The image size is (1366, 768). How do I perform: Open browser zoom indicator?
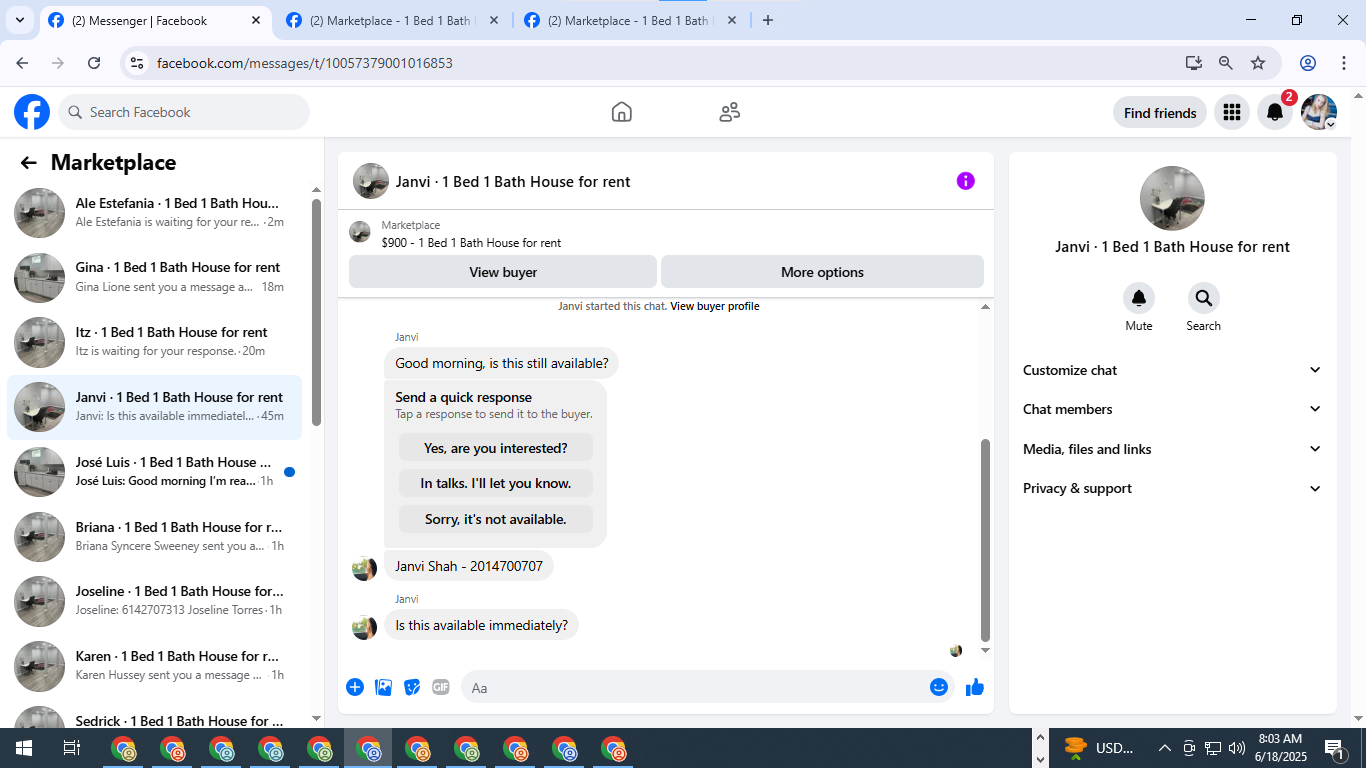(1226, 63)
